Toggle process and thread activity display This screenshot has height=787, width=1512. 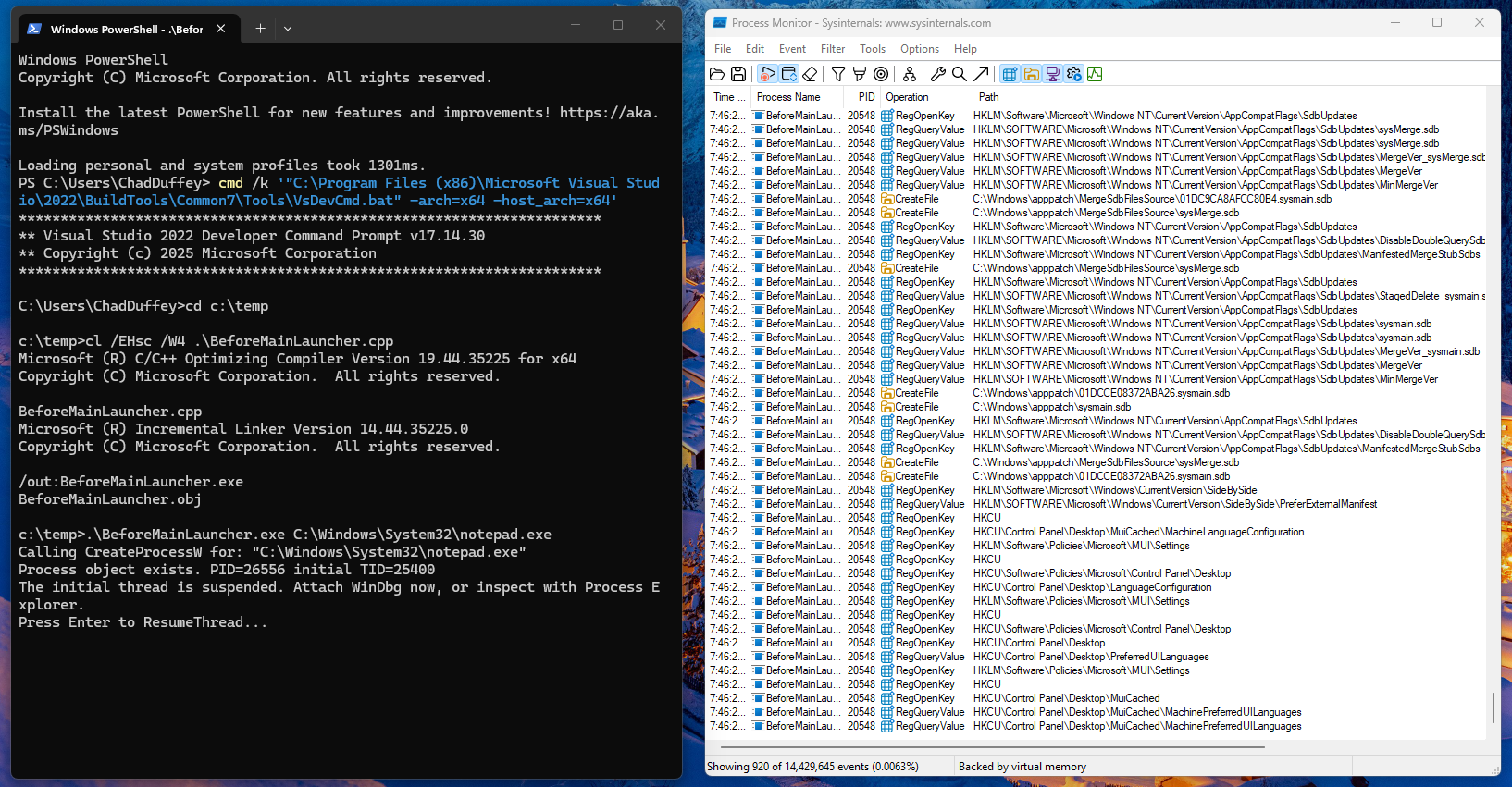(x=1073, y=74)
